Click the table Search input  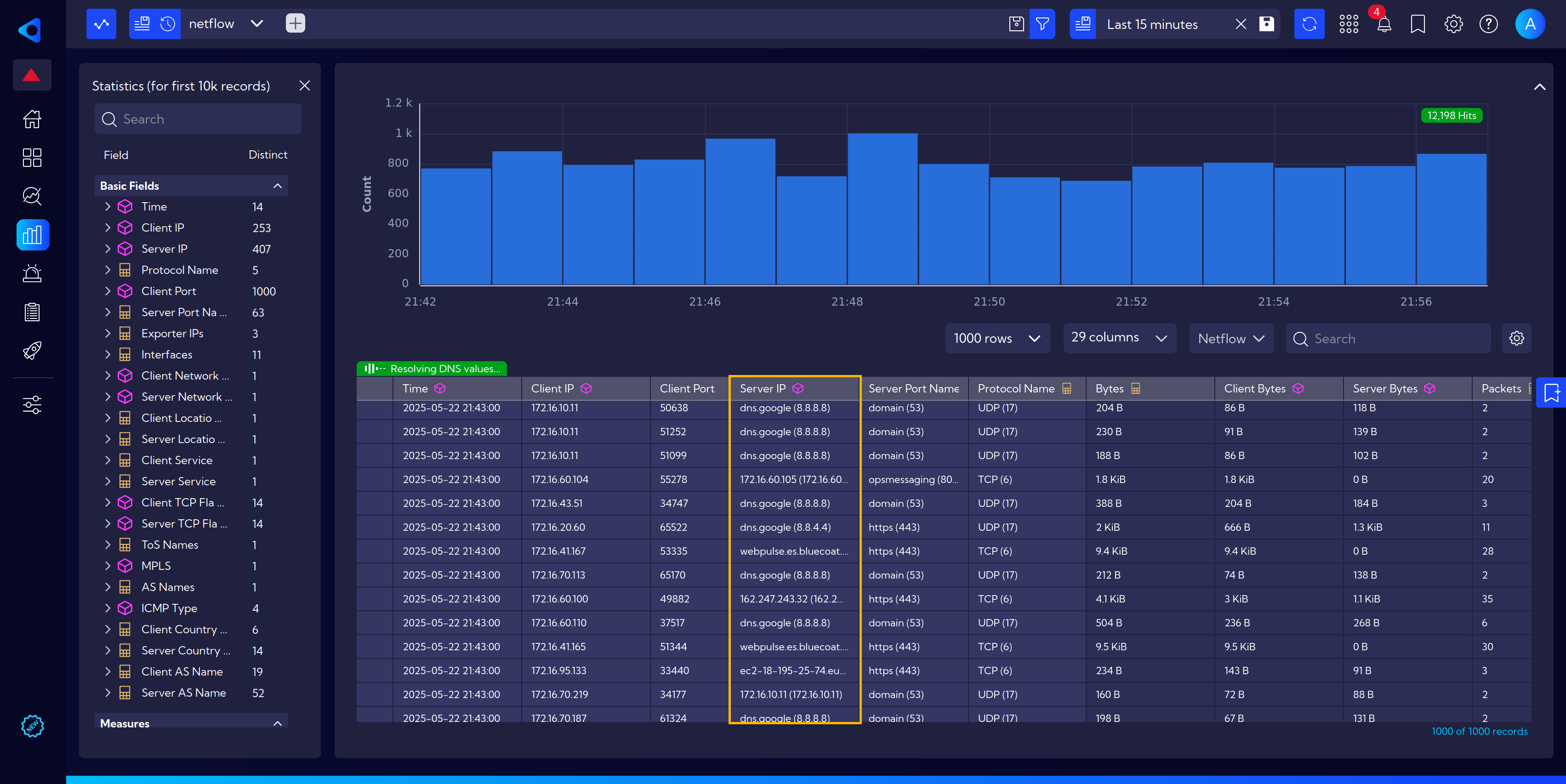(1388, 339)
